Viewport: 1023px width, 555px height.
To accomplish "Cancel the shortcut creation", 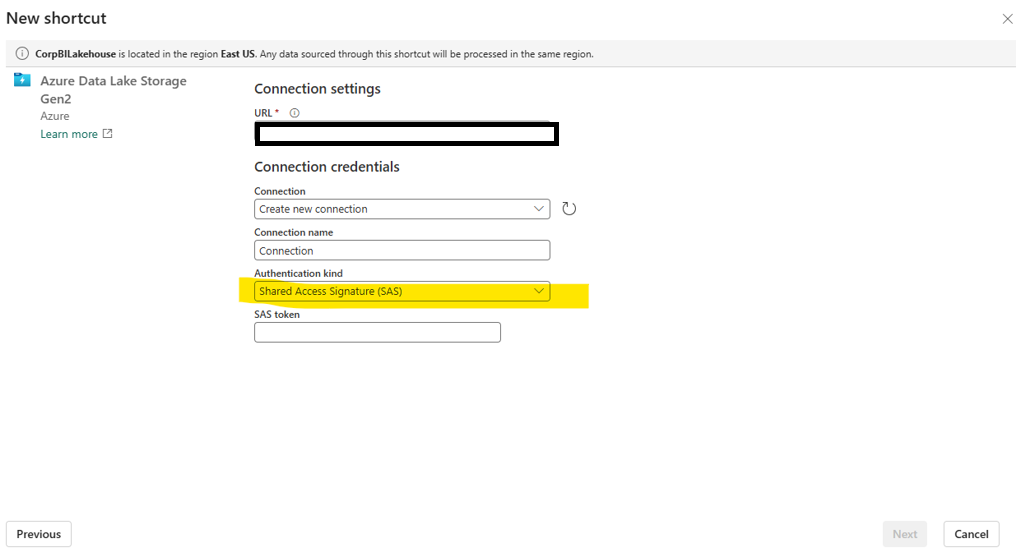I will [971, 534].
